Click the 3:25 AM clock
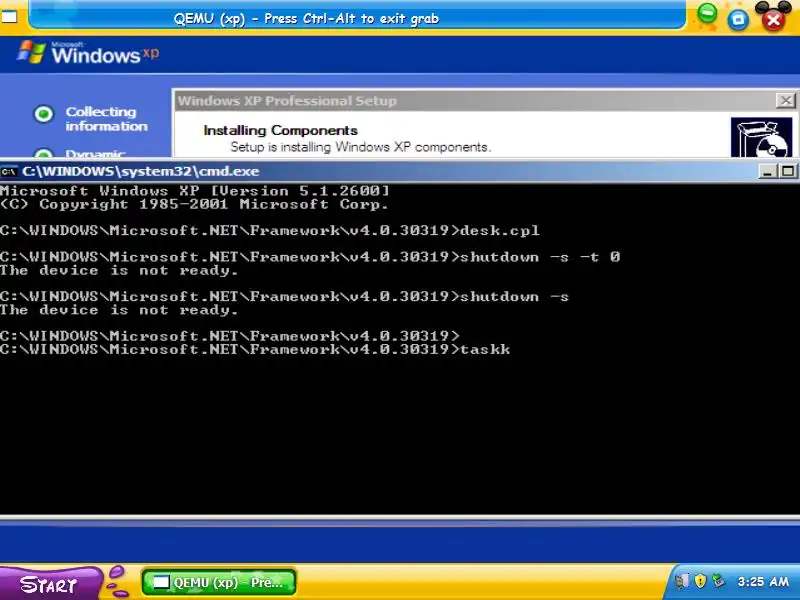 pos(763,582)
